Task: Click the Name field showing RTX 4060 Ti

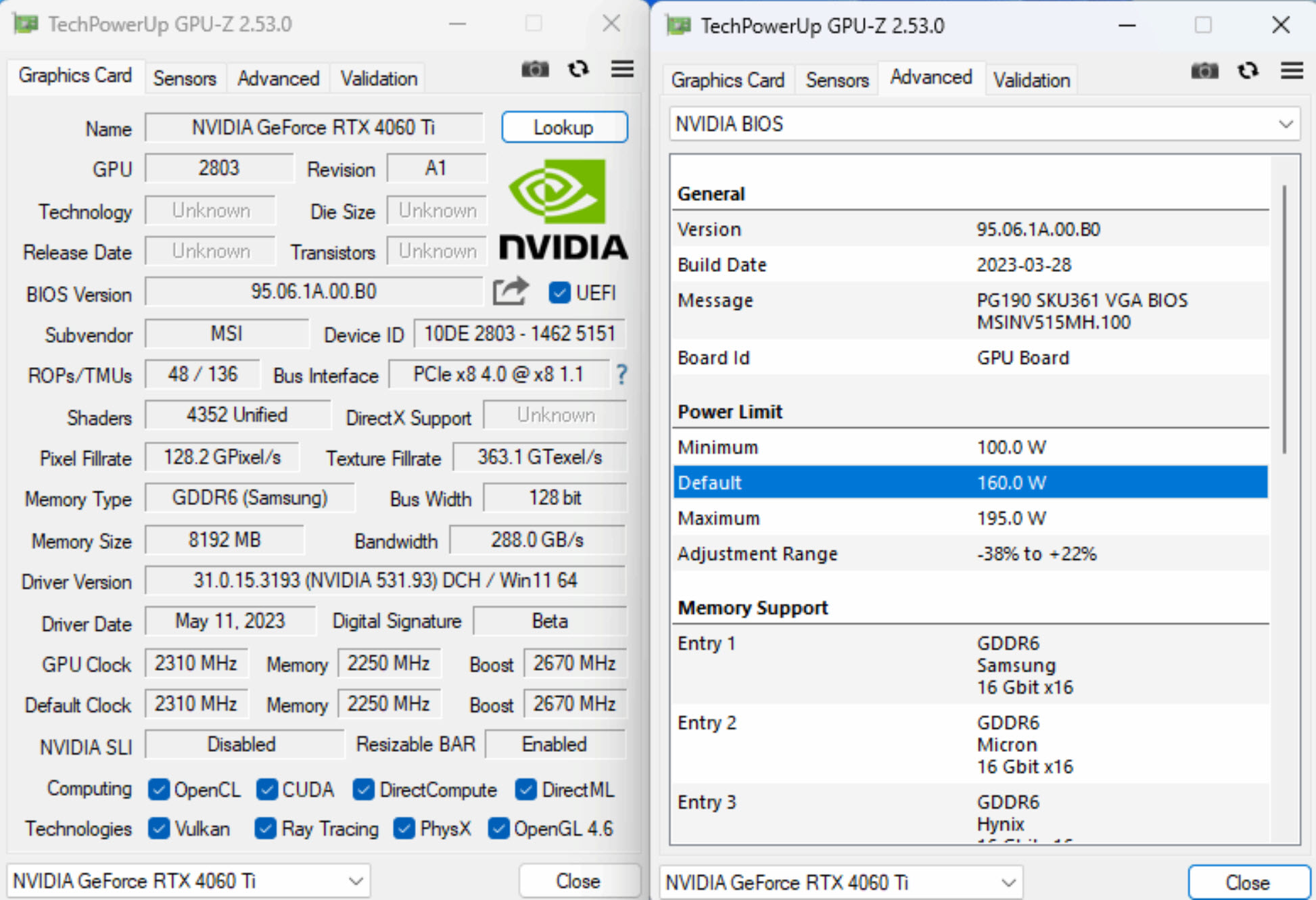Action: 314,127
